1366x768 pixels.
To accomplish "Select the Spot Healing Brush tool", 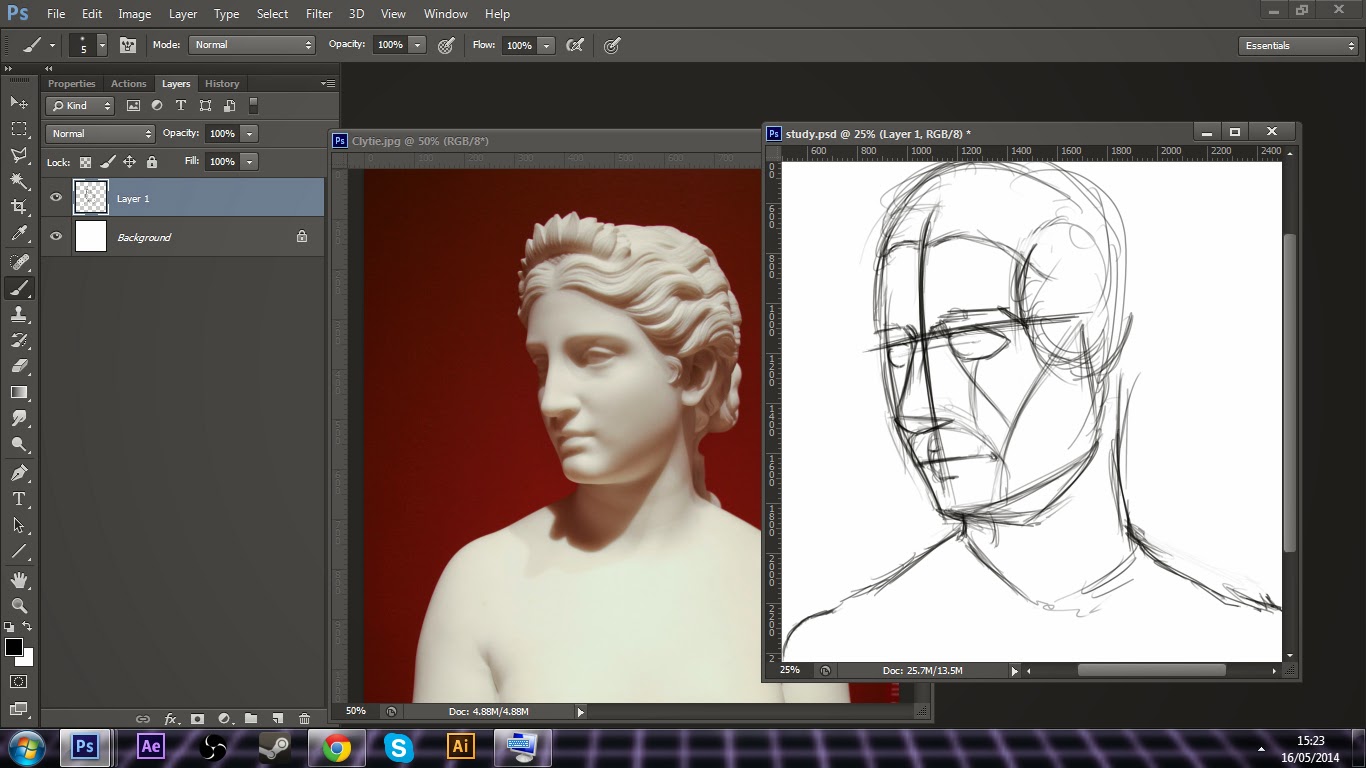I will [x=19, y=262].
